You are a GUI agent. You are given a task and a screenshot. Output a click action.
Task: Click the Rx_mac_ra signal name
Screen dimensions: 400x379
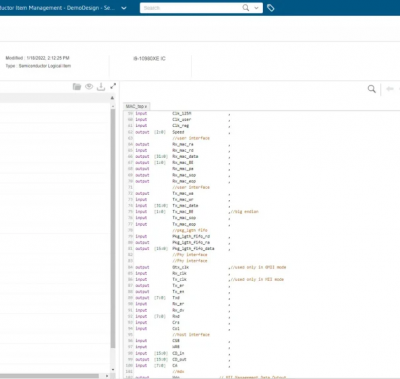pyautogui.click(x=183, y=144)
